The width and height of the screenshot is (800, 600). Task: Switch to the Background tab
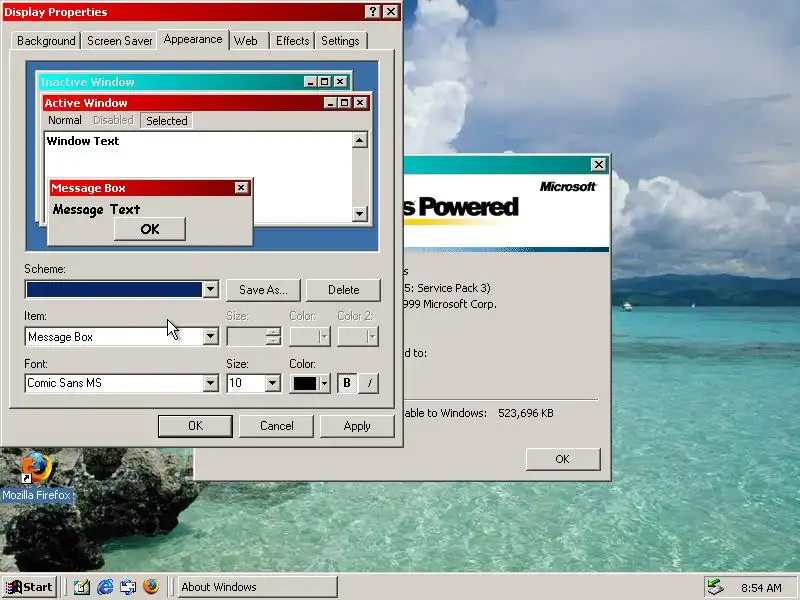click(46, 41)
